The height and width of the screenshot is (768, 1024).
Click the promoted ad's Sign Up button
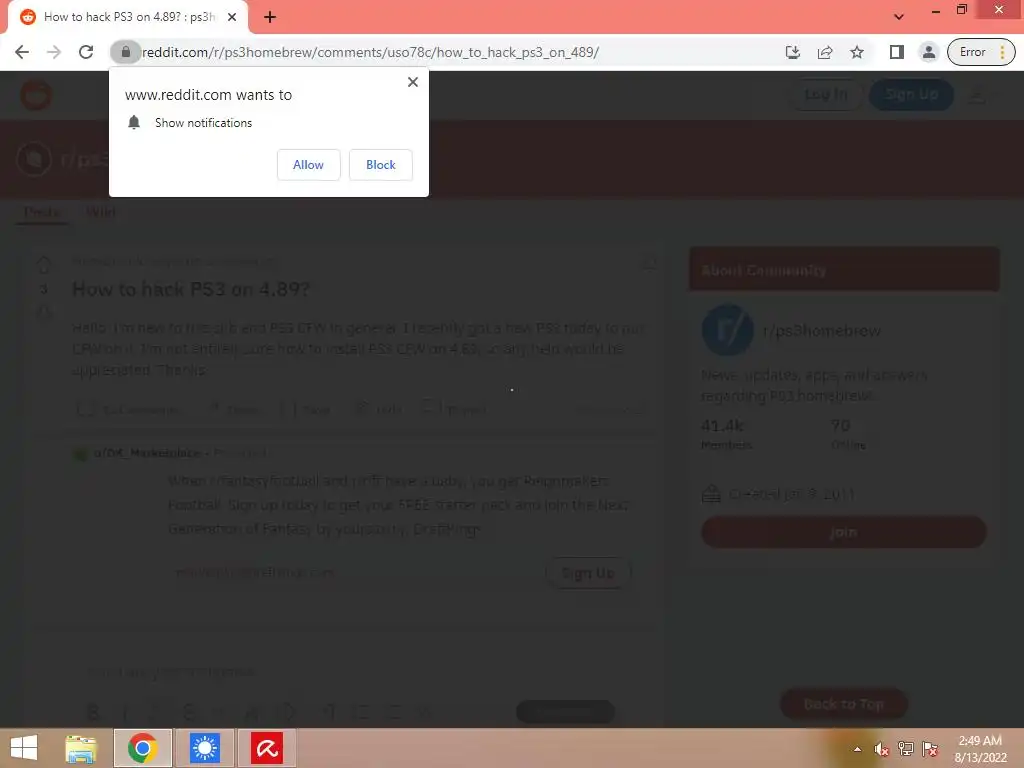pyautogui.click(x=588, y=573)
